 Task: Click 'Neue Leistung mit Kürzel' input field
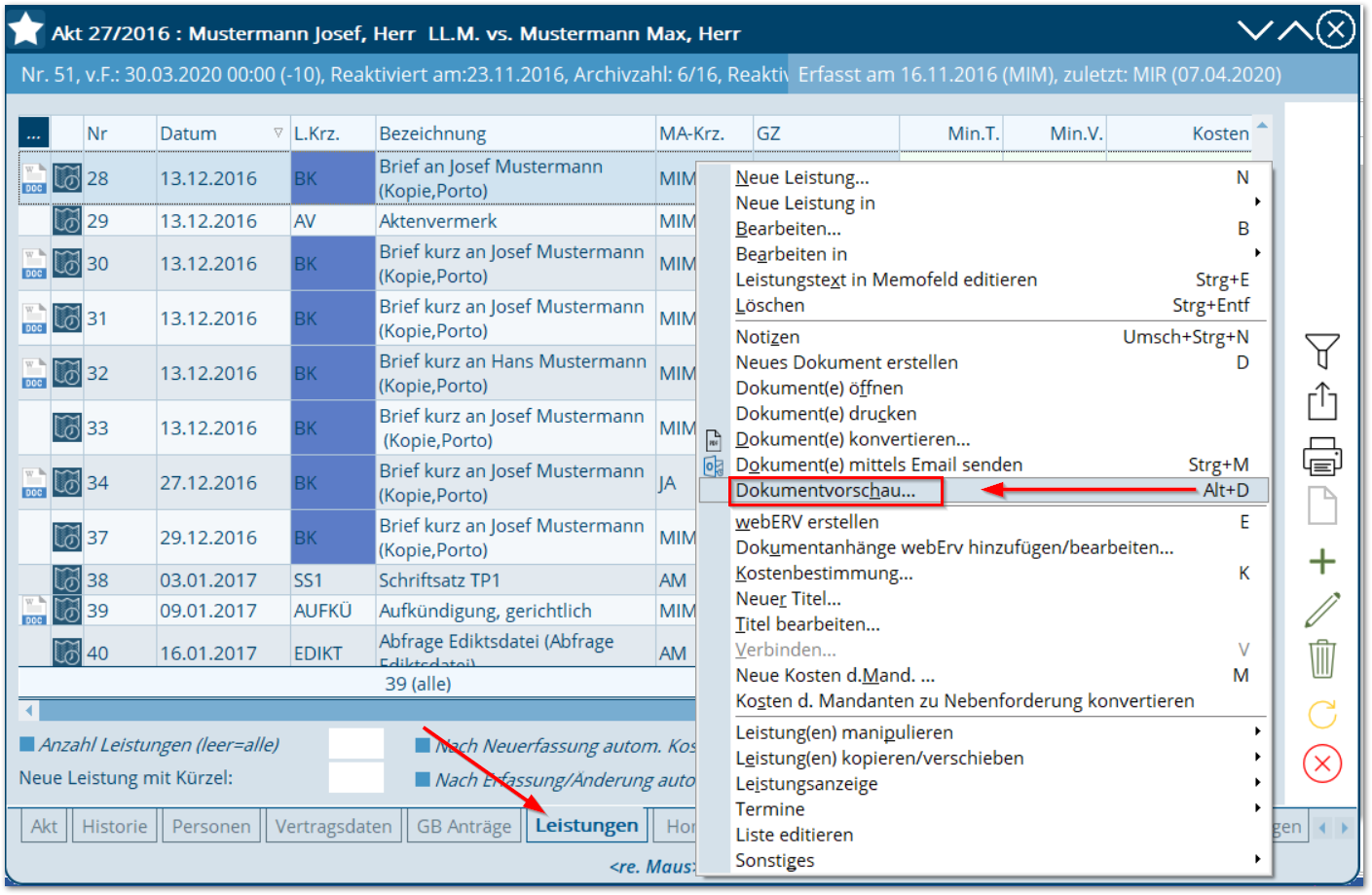tap(356, 777)
